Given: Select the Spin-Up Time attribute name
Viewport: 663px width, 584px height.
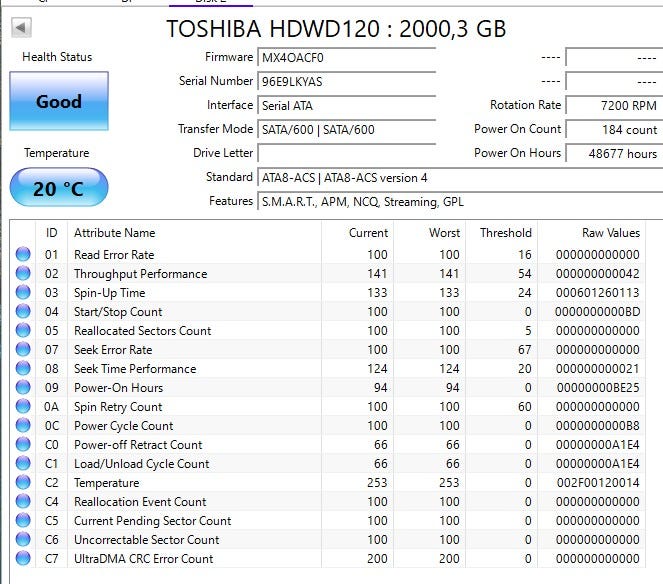Looking at the screenshot, I should point(110,293).
